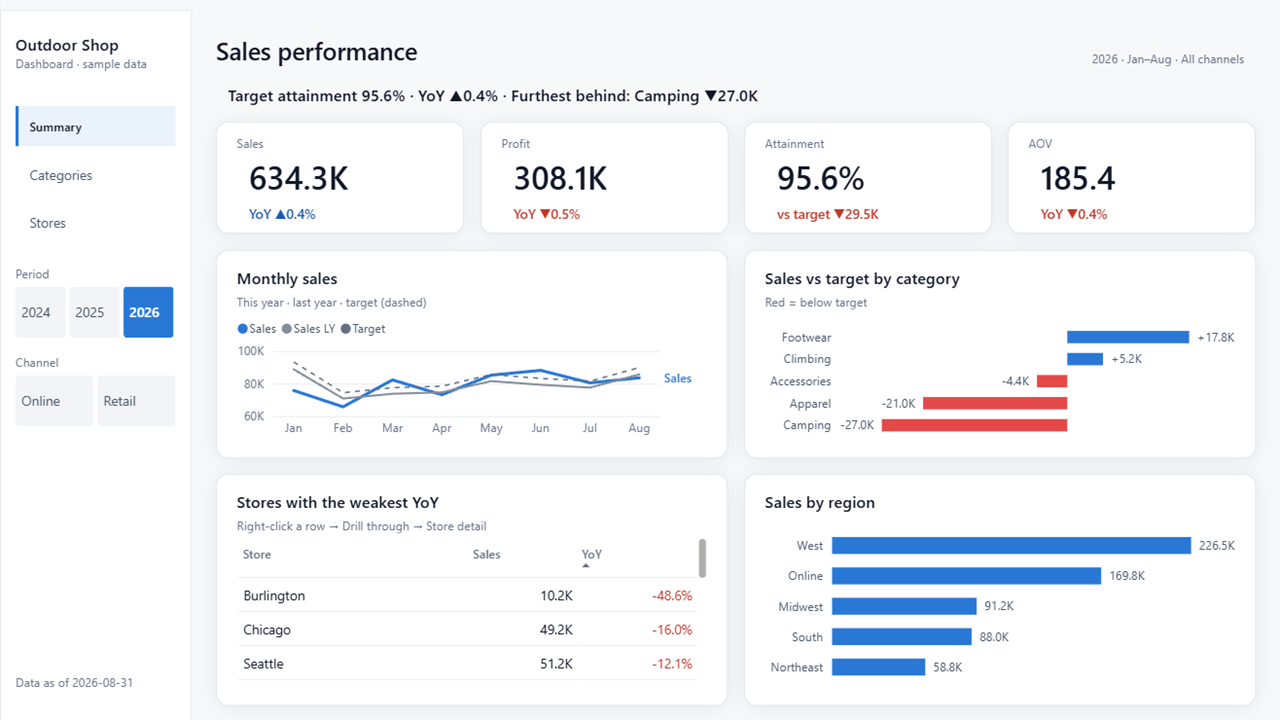Select the 2026 period
The image size is (1280, 720).
148,312
